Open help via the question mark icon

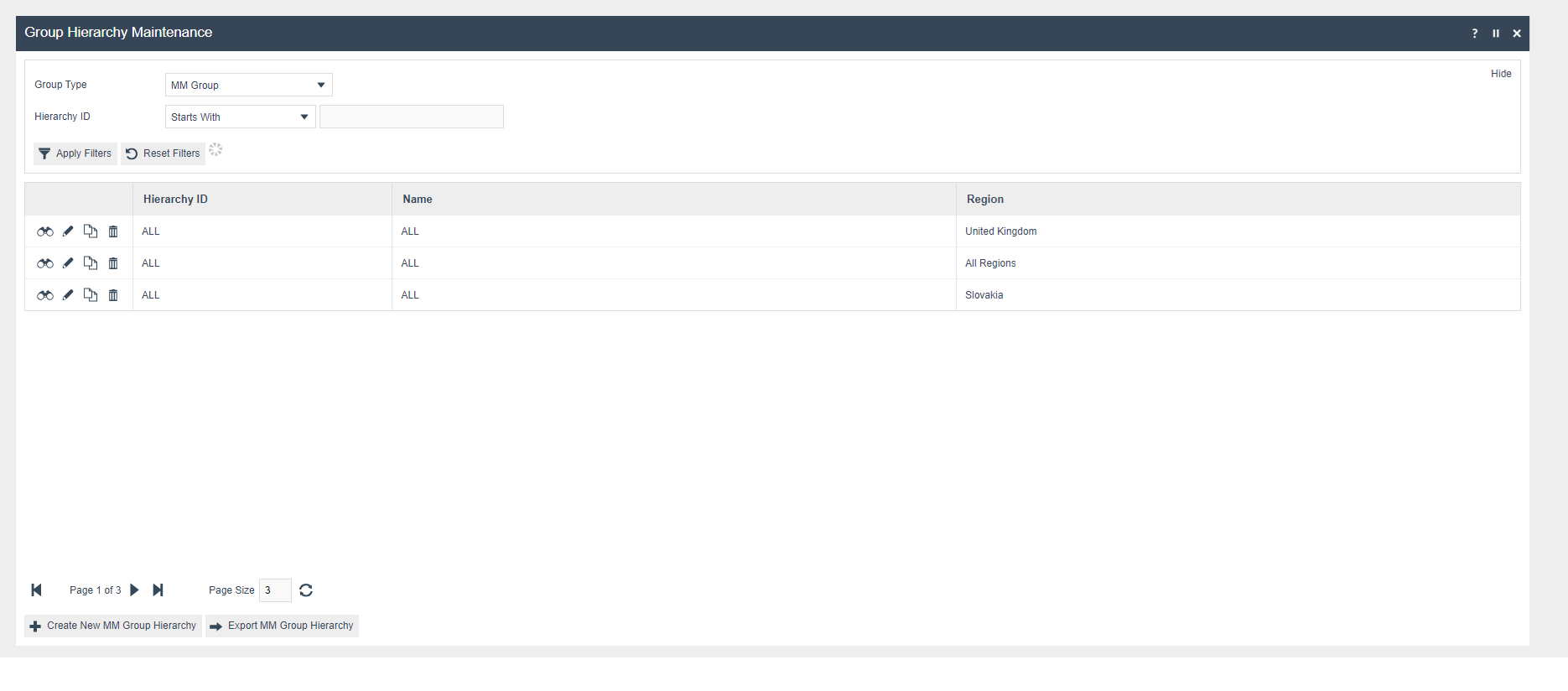1475,34
